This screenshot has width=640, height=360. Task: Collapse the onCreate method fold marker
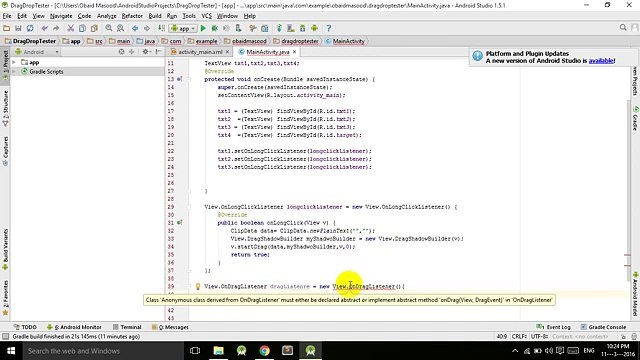(x=189, y=79)
